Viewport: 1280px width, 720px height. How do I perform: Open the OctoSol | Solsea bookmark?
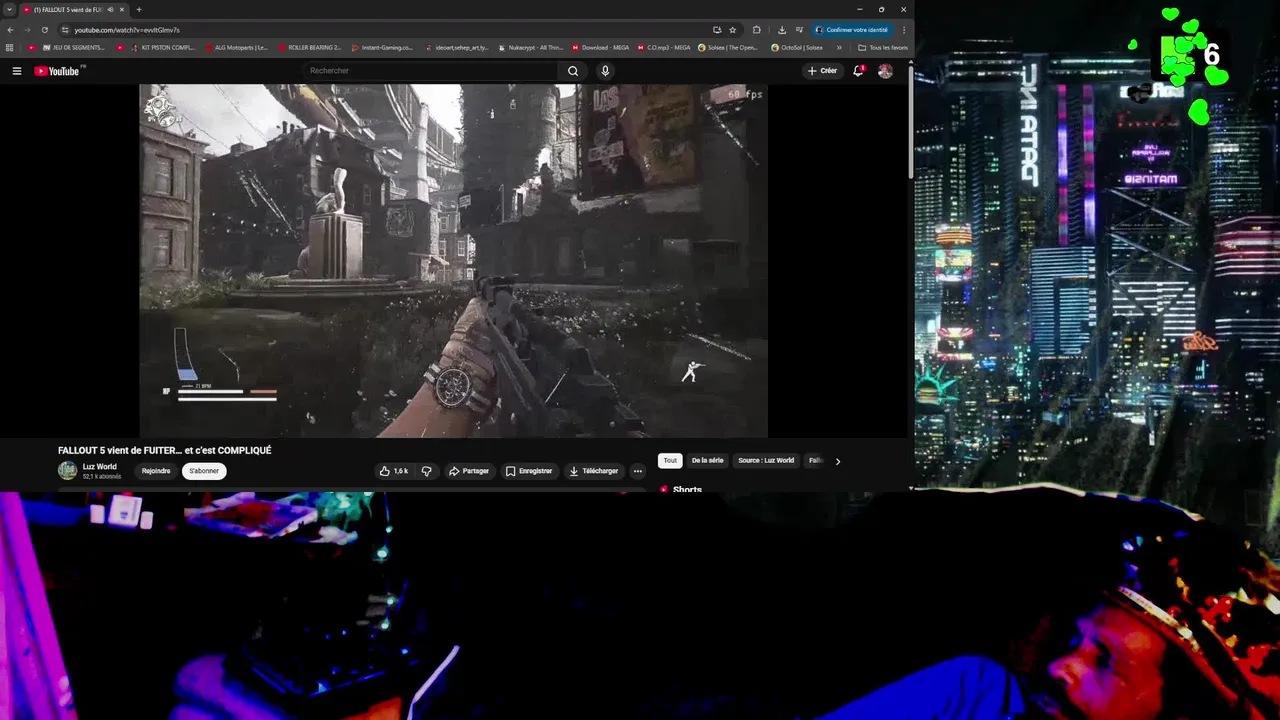pos(797,48)
